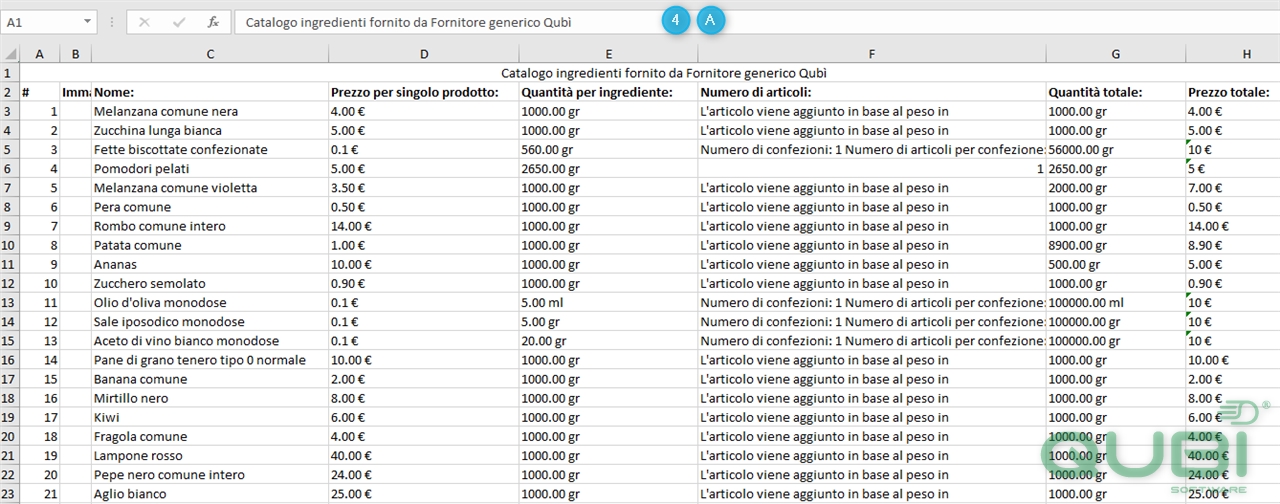Select column F header
This screenshot has width=1280, height=504.
click(872, 54)
